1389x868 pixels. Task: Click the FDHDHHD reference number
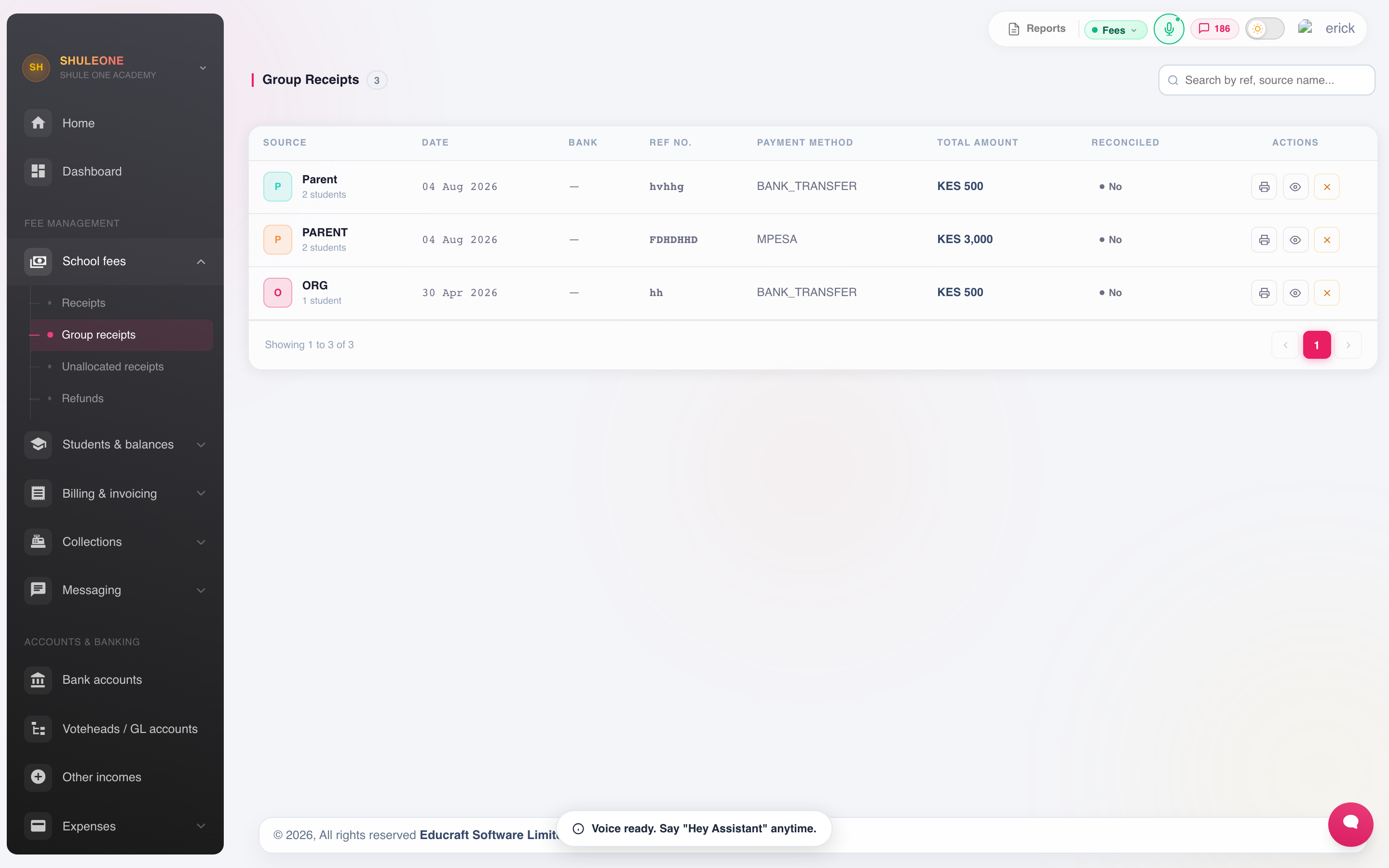click(x=673, y=239)
